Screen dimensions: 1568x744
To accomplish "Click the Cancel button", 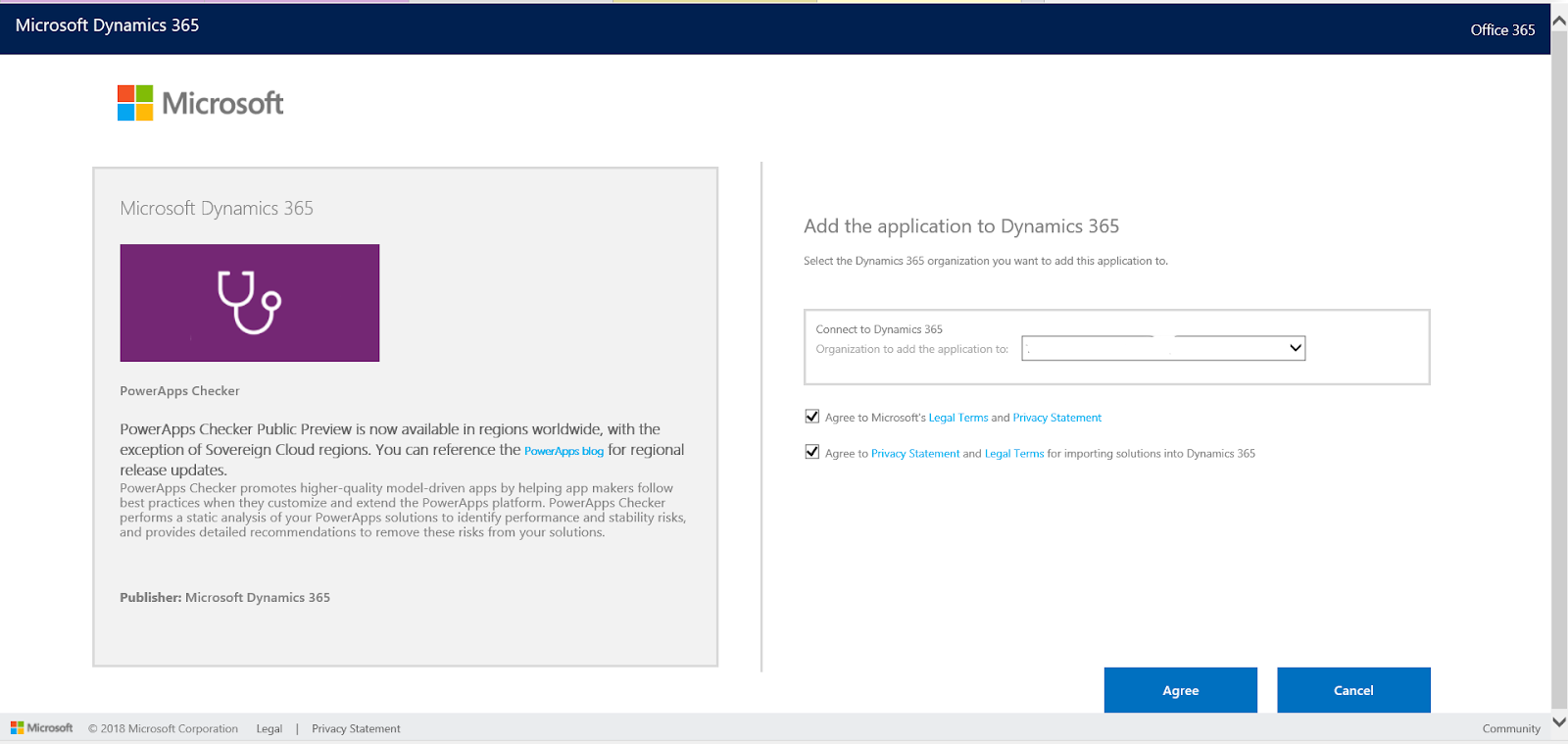I will 1353,690.
